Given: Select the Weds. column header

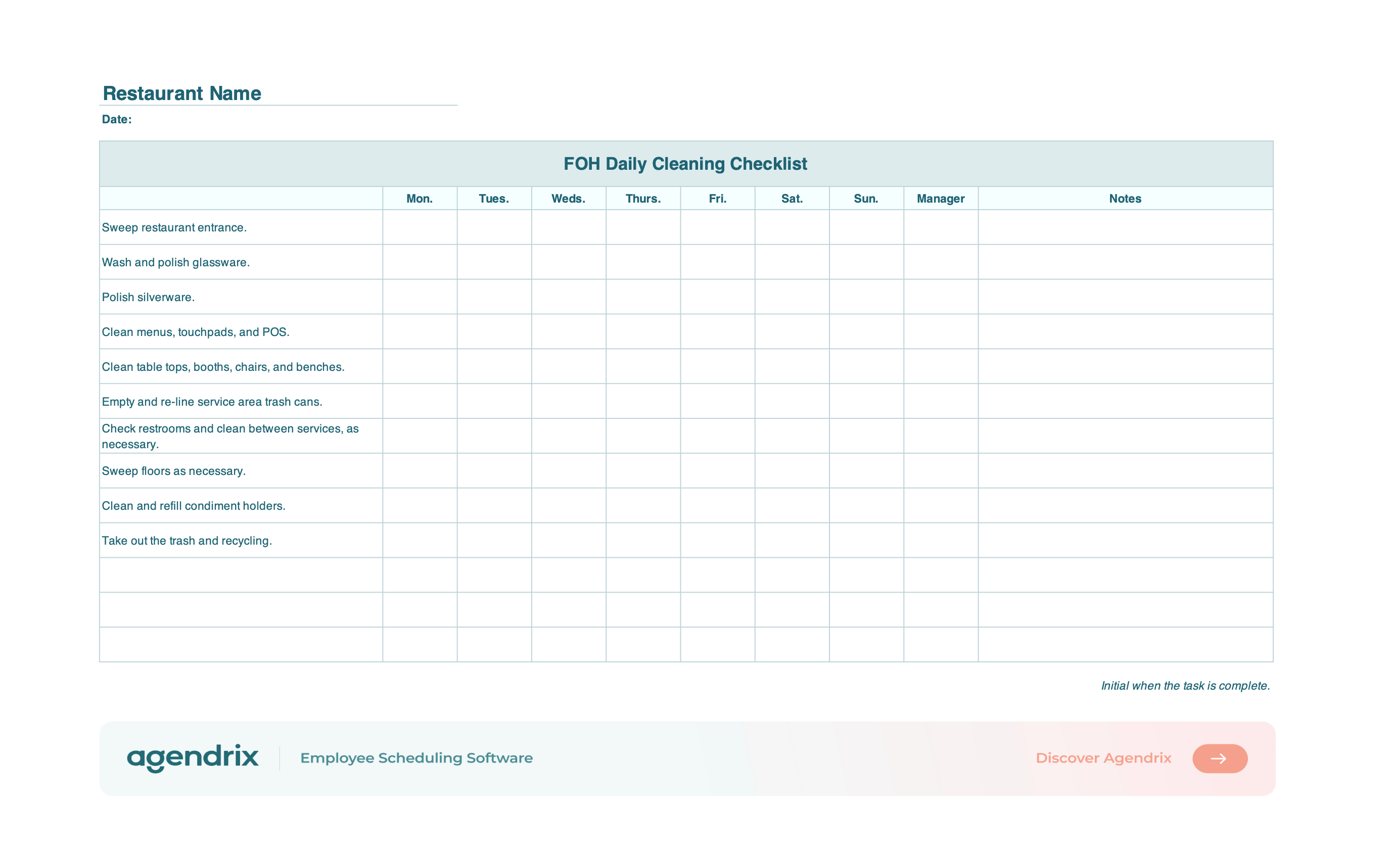Looking at the screenshot, I should click(x=569, y=199).
